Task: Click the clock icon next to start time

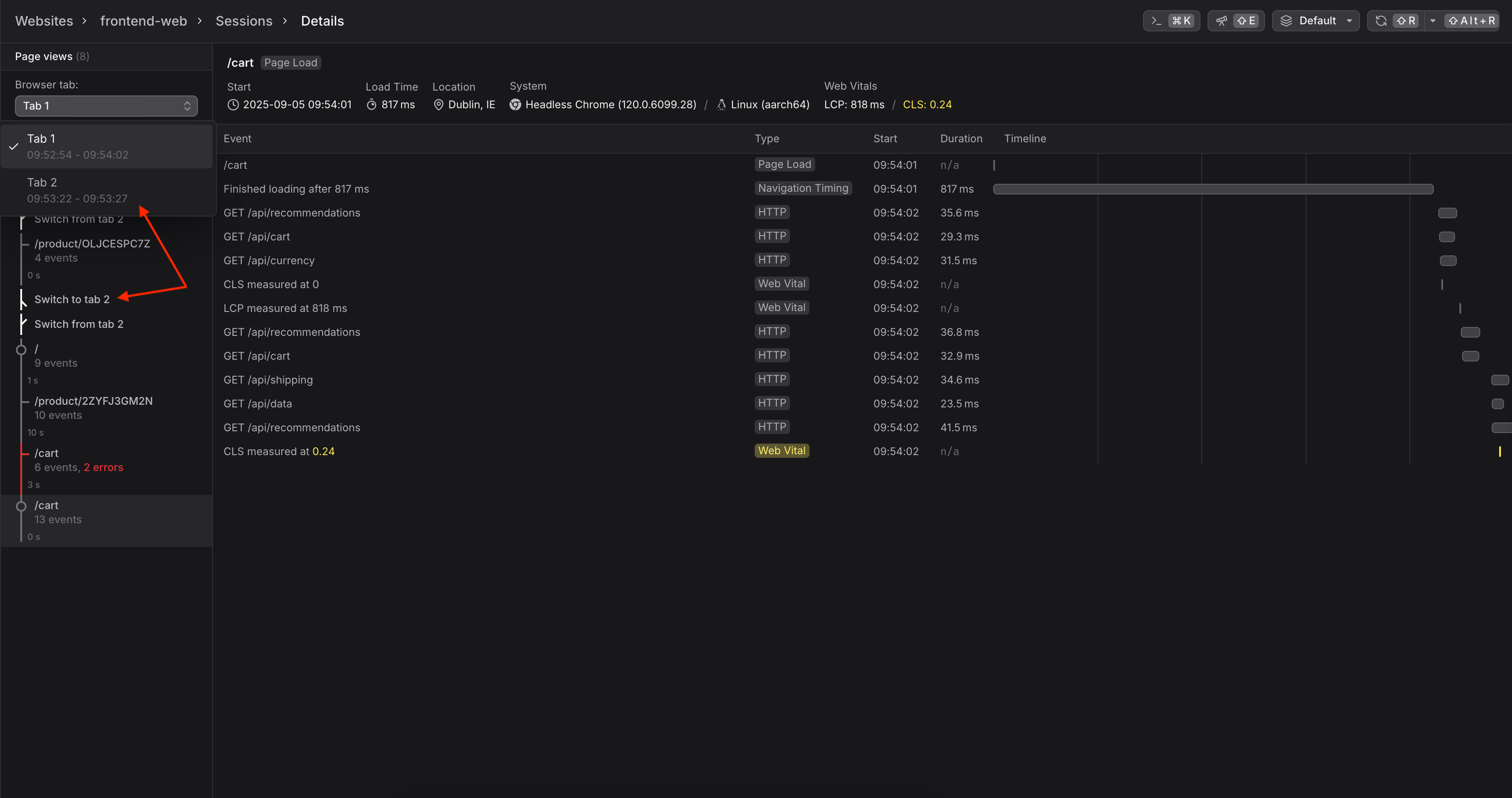Action: pos(233,105)
